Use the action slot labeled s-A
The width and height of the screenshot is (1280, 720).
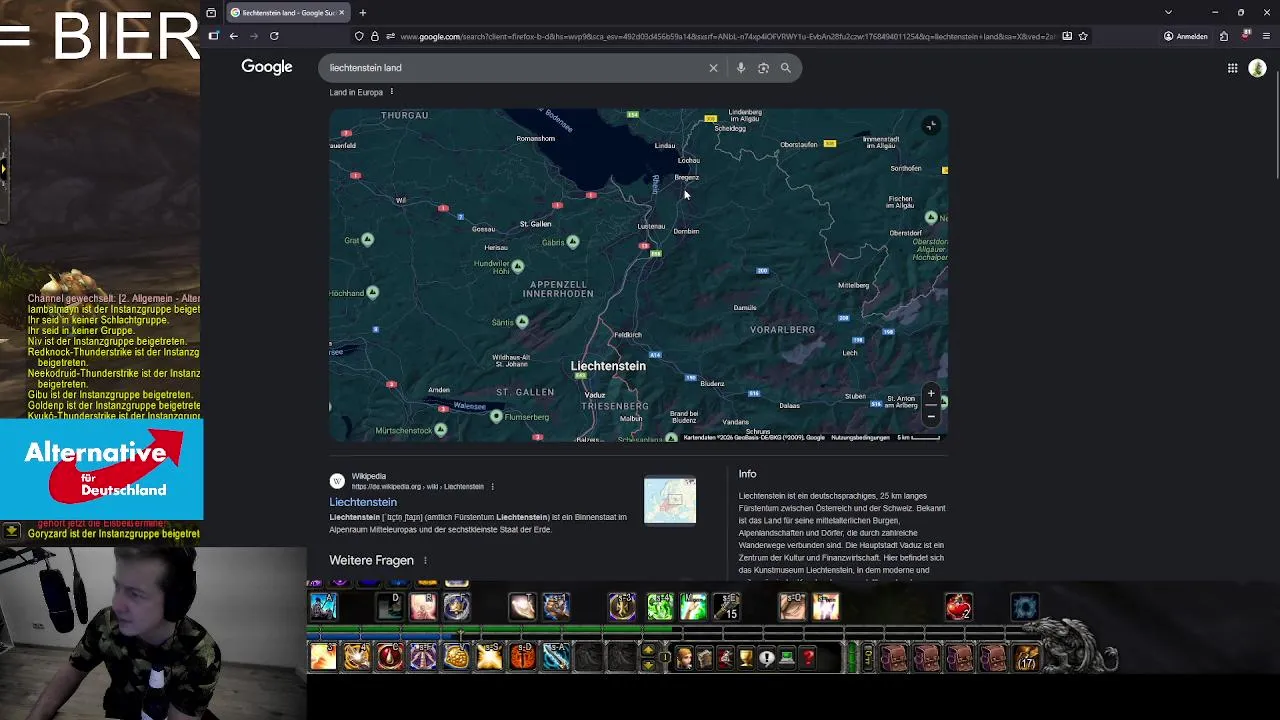(556, 657)
